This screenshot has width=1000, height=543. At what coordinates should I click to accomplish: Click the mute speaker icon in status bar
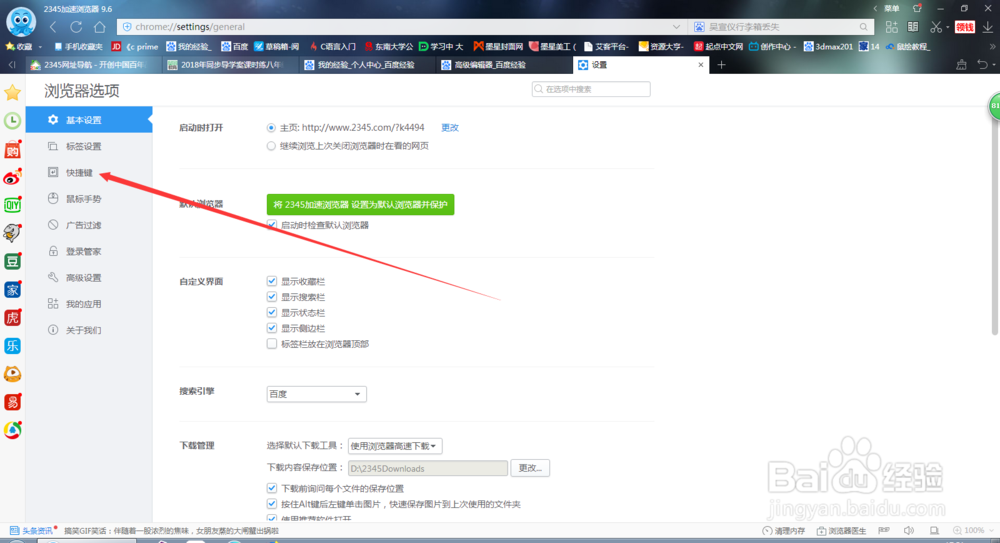point(909,530)
